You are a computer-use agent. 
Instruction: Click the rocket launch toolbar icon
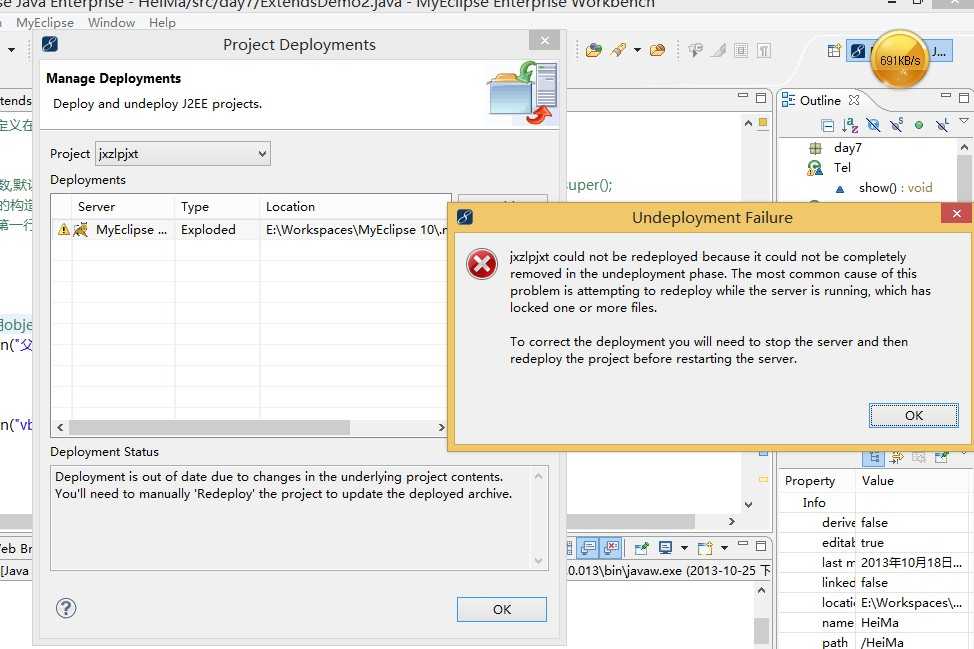point(619,50)
